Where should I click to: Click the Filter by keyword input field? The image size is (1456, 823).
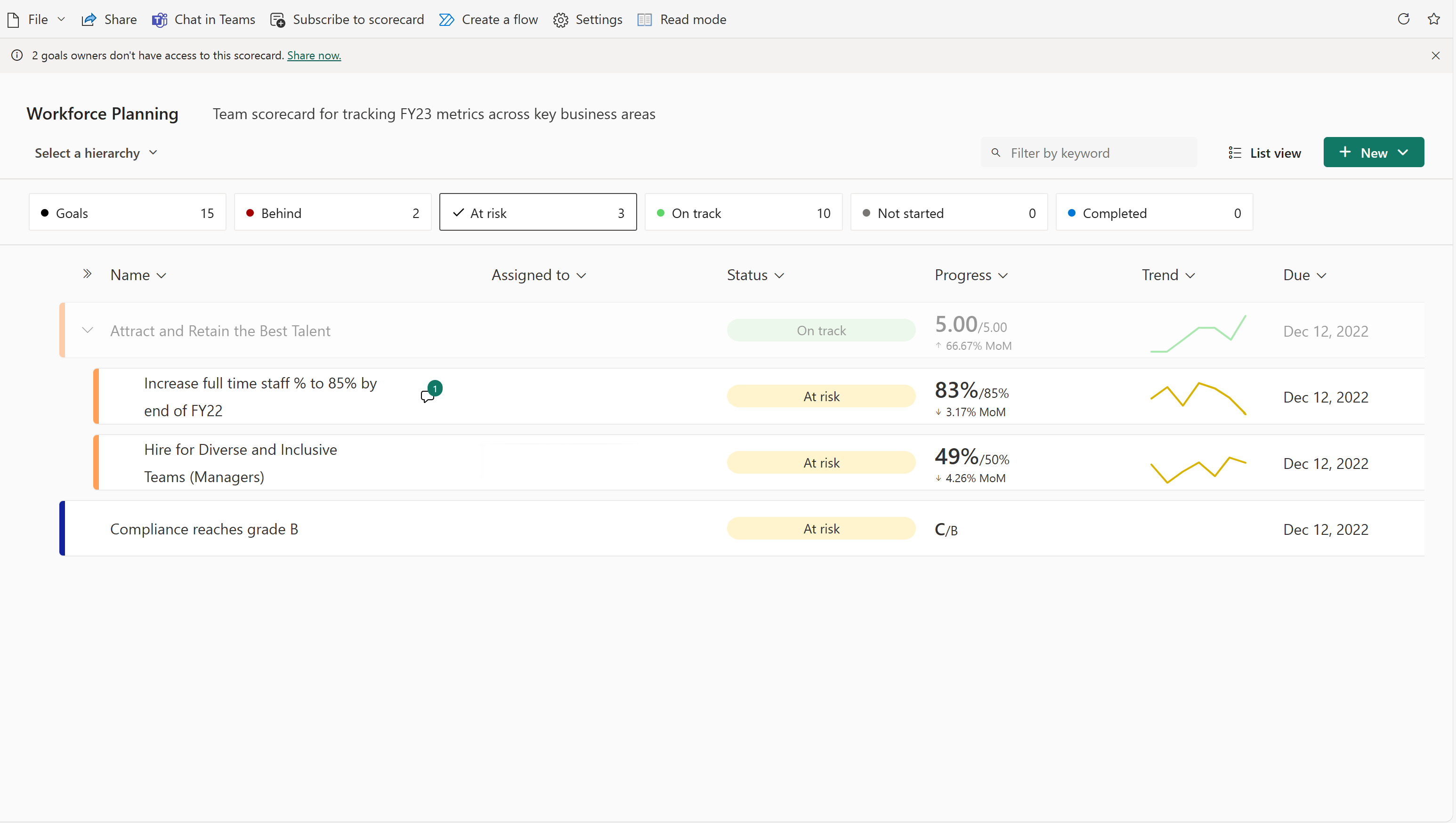(x=1091, y=152)
